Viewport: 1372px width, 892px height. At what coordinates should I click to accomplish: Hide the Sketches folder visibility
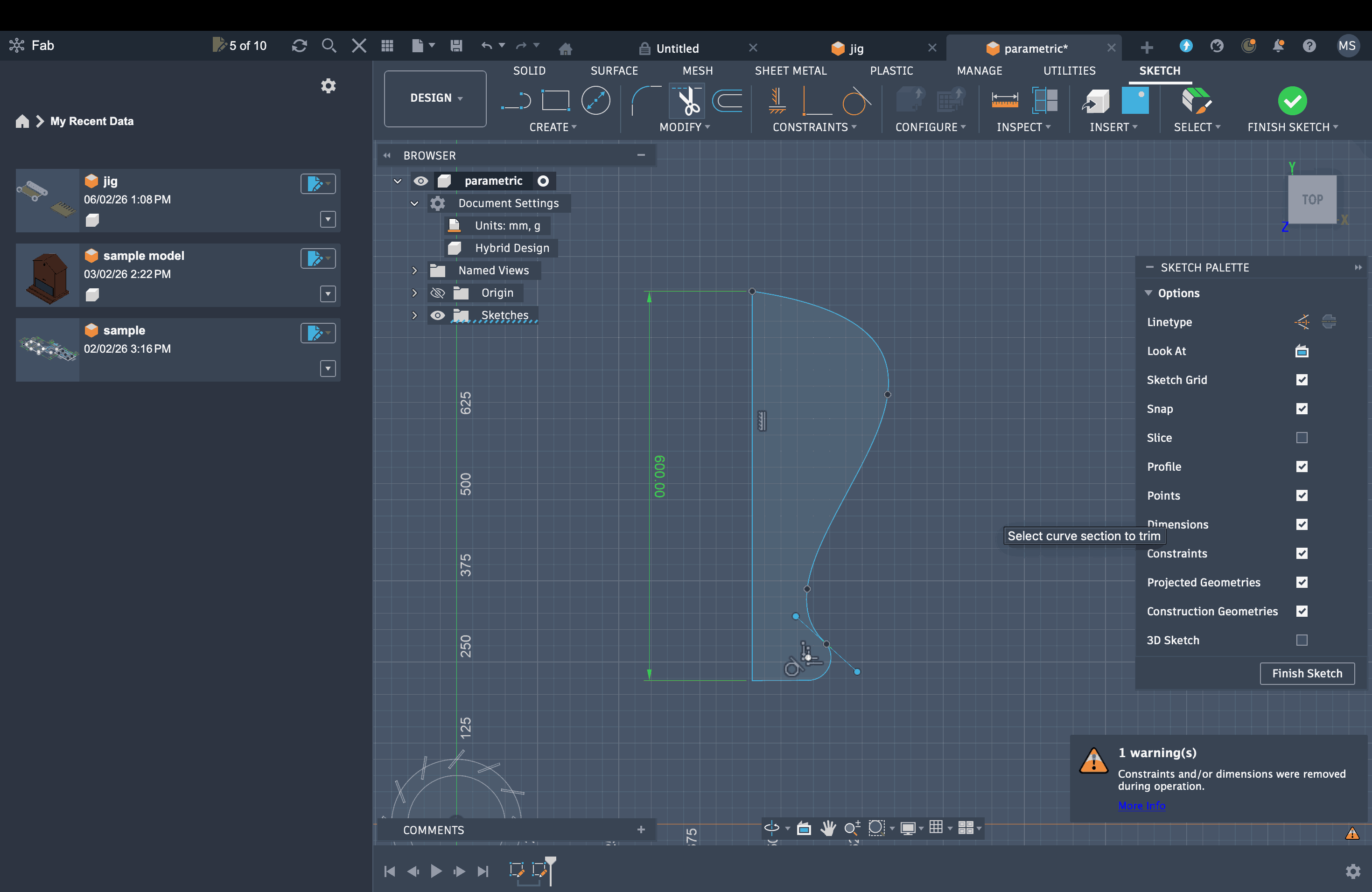438,315
